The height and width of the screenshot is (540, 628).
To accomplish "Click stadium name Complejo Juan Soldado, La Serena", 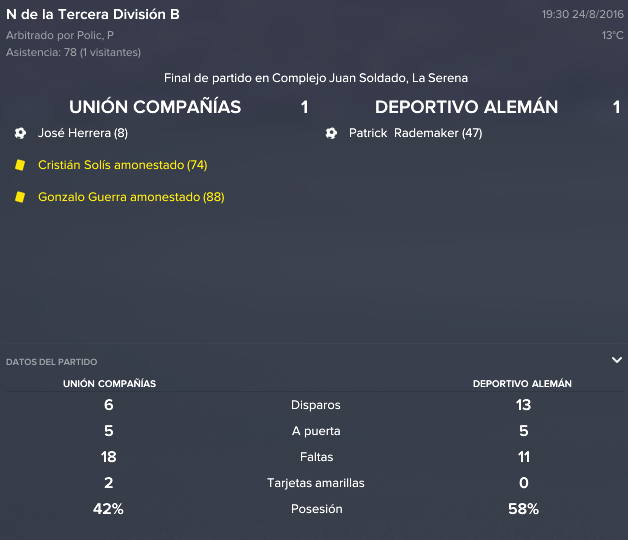I will [370, 78].
